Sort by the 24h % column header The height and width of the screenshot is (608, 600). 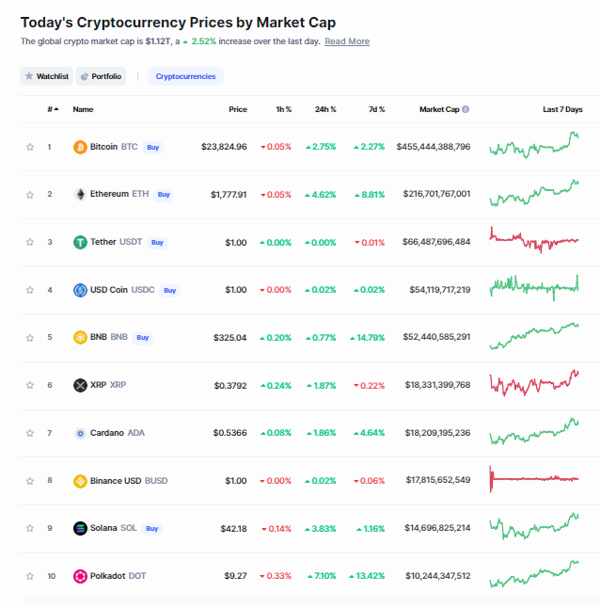325,109
